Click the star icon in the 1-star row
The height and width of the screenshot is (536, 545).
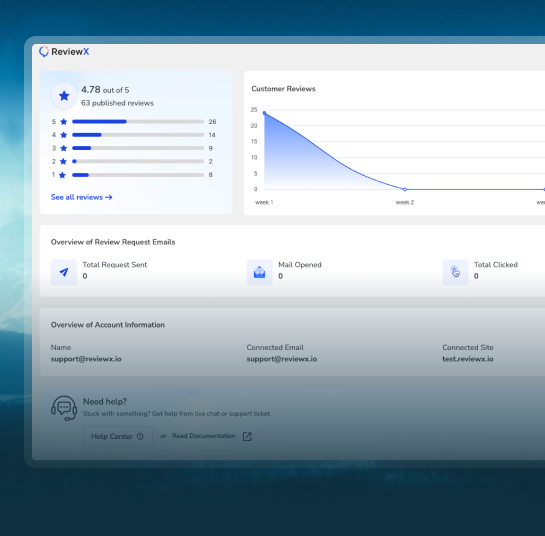(63, 175)
